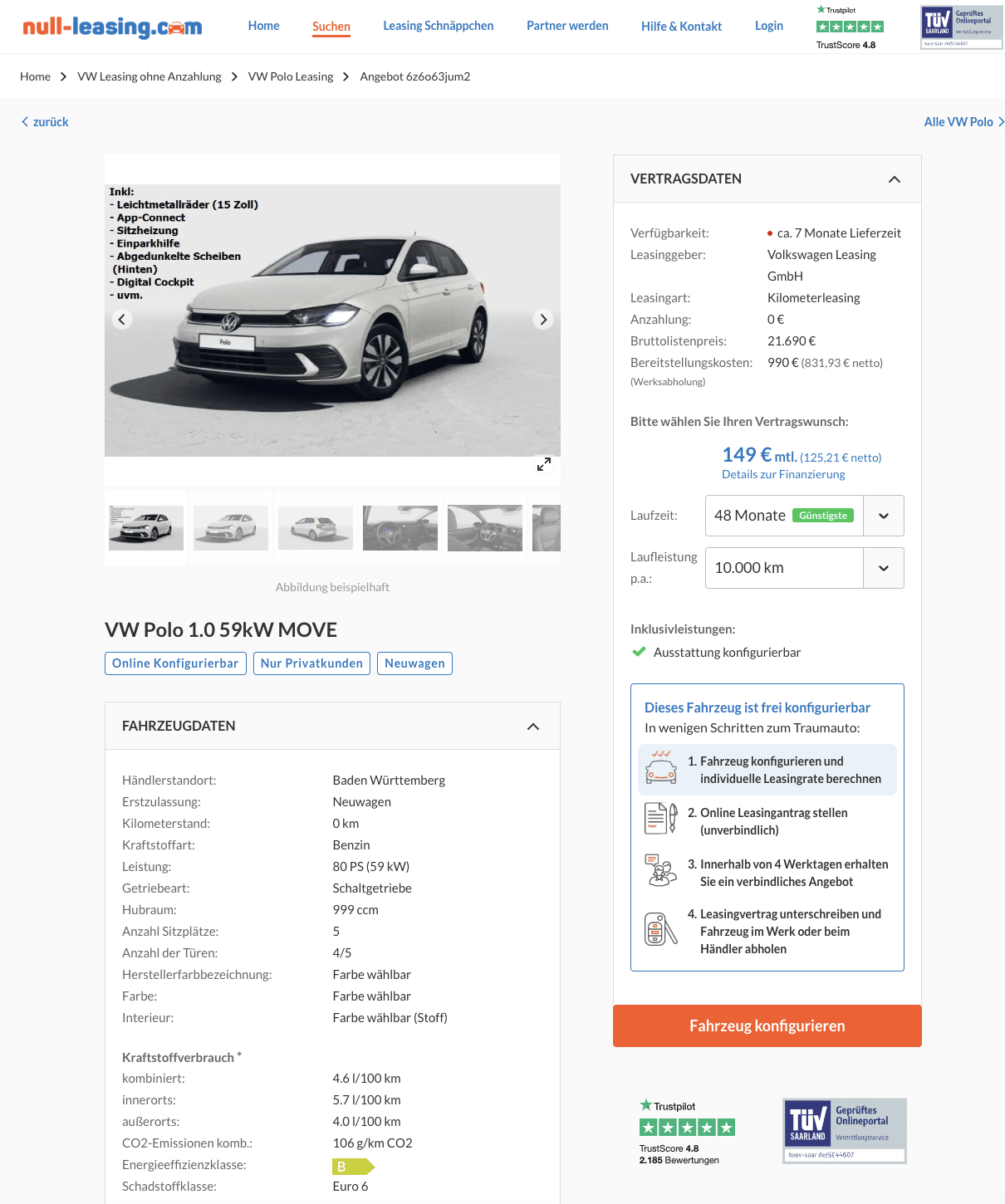The height and width of the screenshot is (1204, 1005).
Task: Click the back chevron next to zurück
Action: [x=25, y=122]
